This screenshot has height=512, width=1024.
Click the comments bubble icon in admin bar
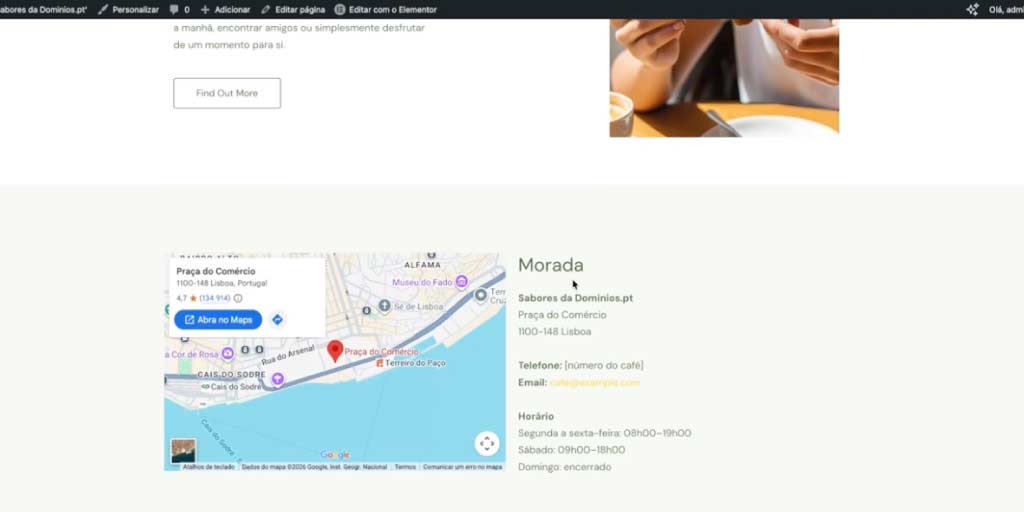tap(174, 9)
